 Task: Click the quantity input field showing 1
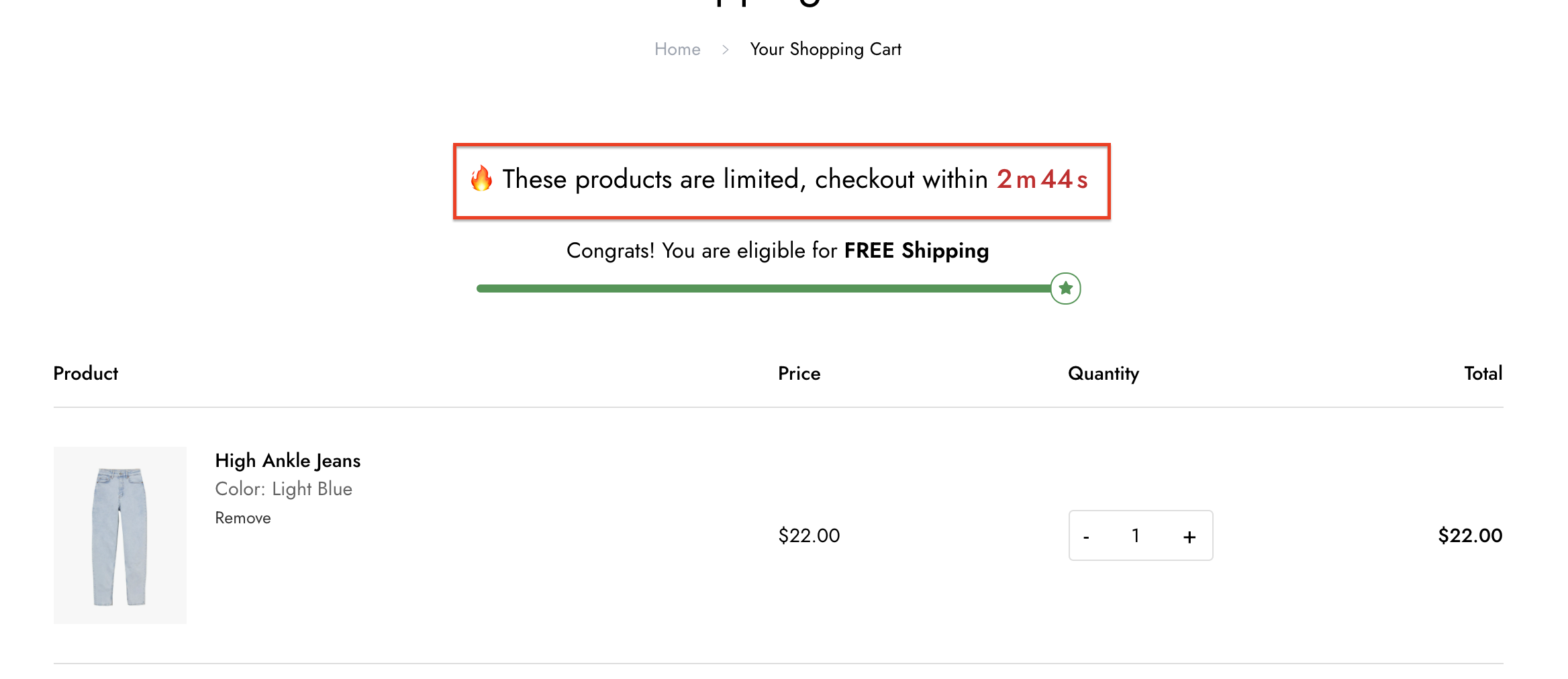click(x=1136, y=535)
